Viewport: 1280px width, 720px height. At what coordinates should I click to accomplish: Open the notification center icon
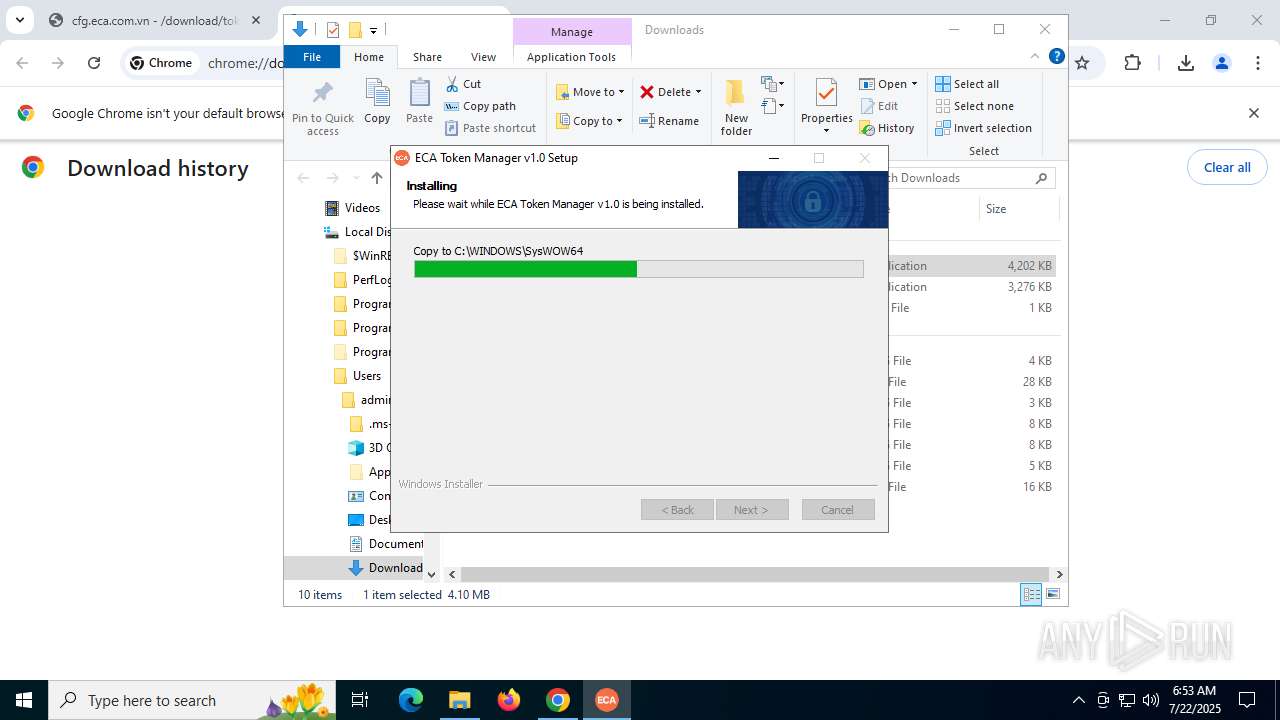(1247, 700)
